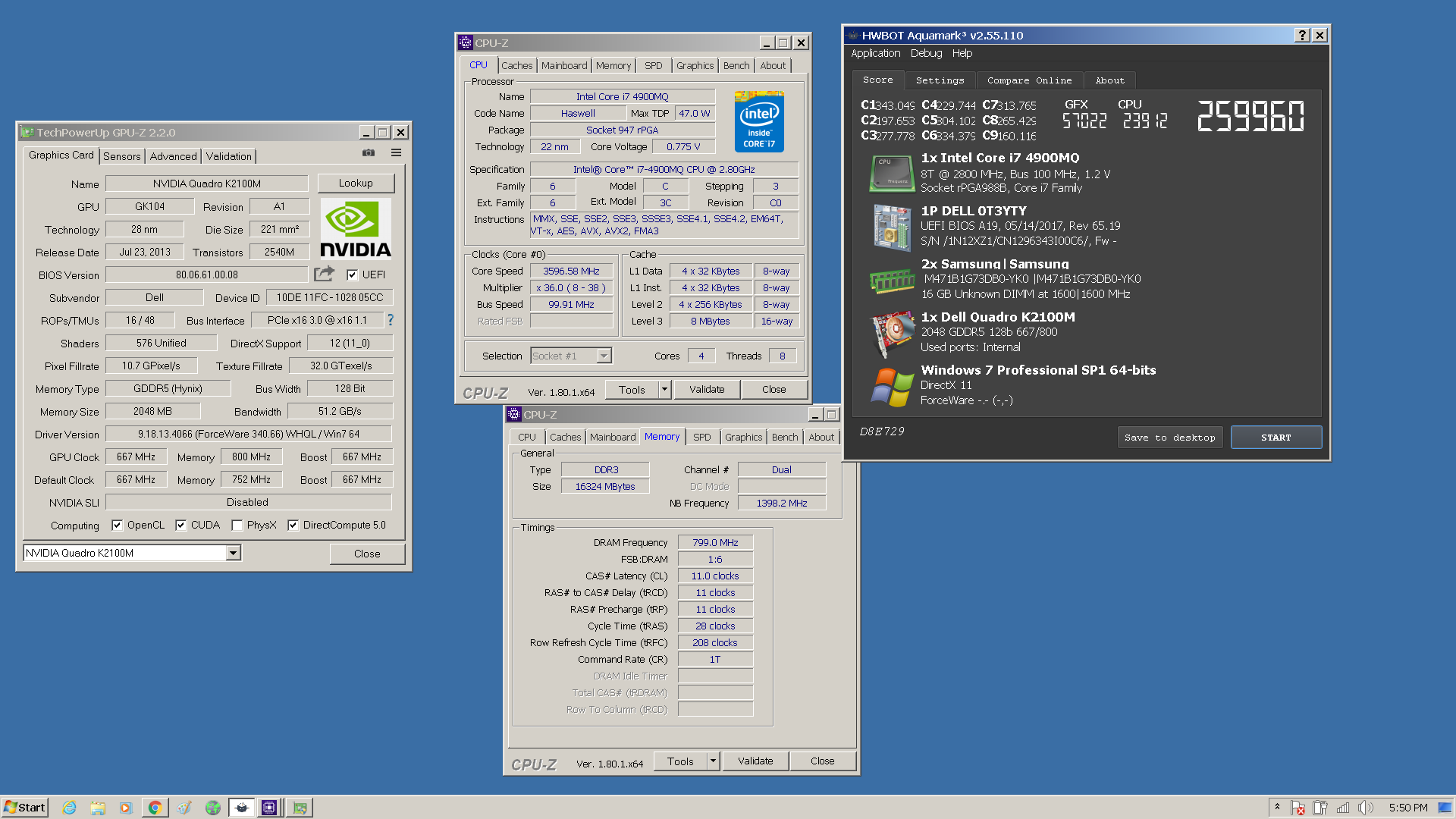Click the volume speaker tray icon
1456x819 pixels.
1366,808
